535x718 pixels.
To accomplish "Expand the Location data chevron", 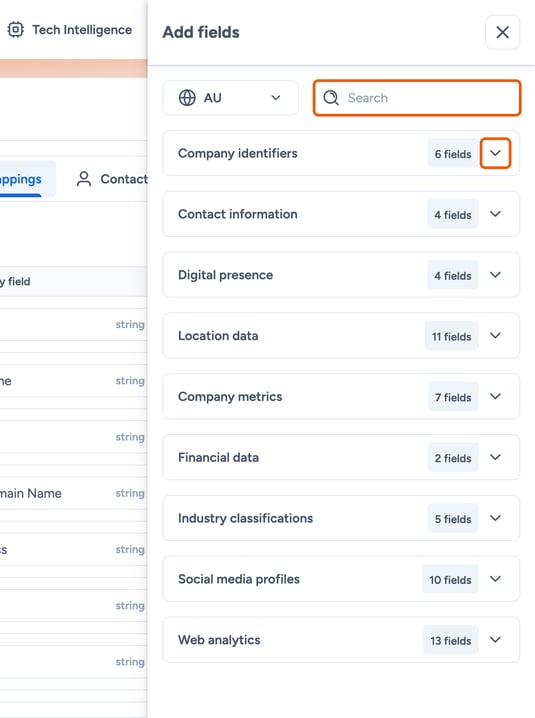I will click(495, 336).
